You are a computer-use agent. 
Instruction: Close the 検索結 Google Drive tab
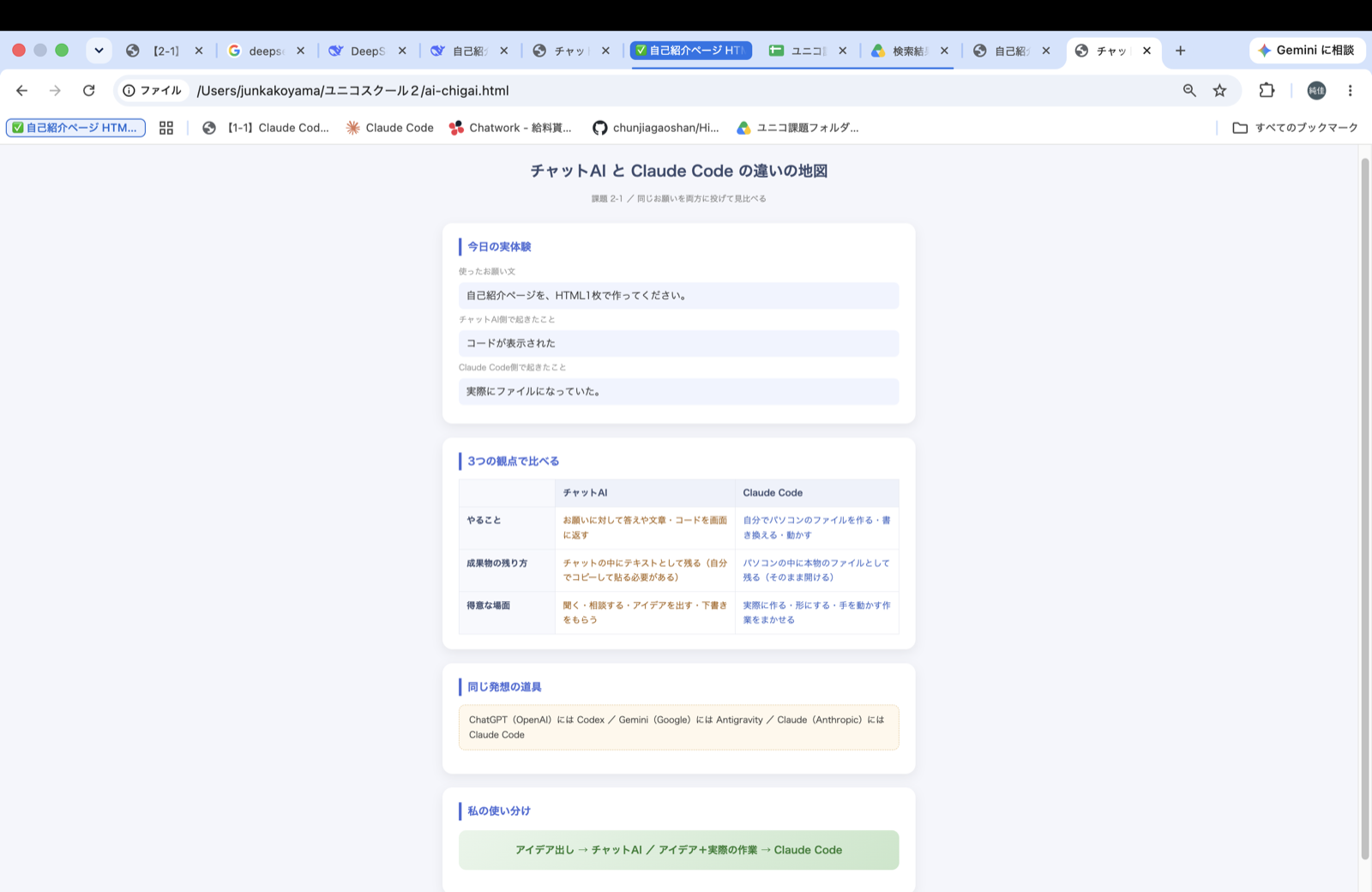(x=944, y=51)
